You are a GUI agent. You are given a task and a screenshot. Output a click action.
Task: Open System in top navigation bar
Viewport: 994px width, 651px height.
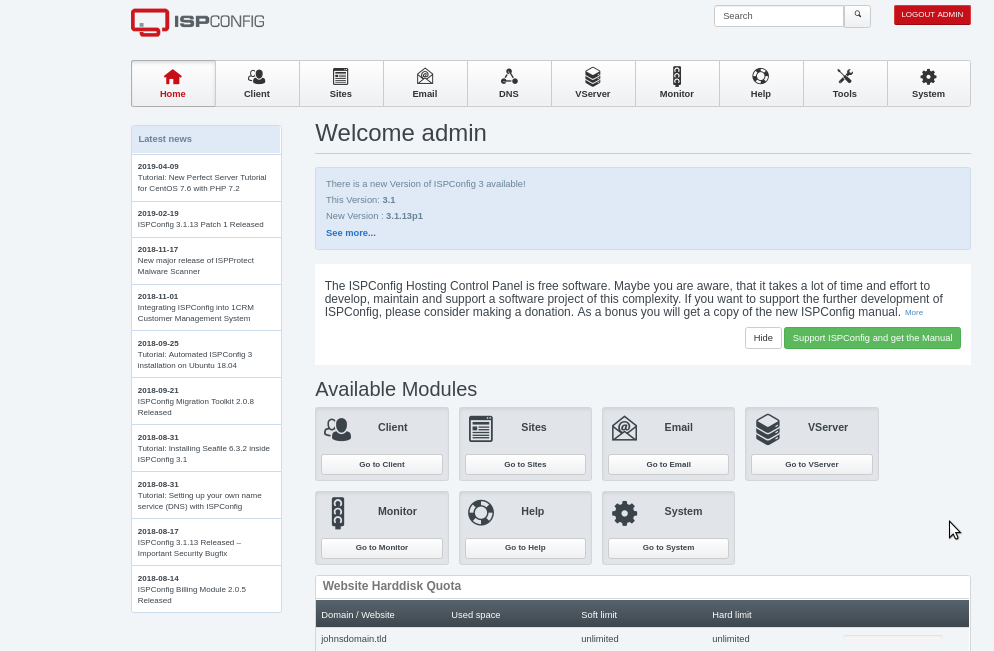coord(928,84)
